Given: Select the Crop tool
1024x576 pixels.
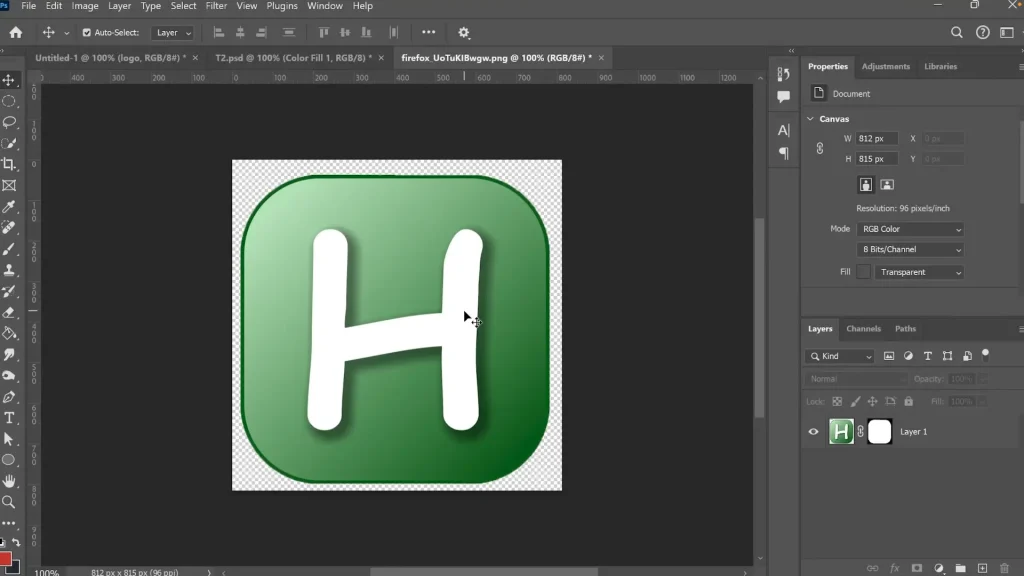Looking at the screenshot, I should (x=9, y=164).
